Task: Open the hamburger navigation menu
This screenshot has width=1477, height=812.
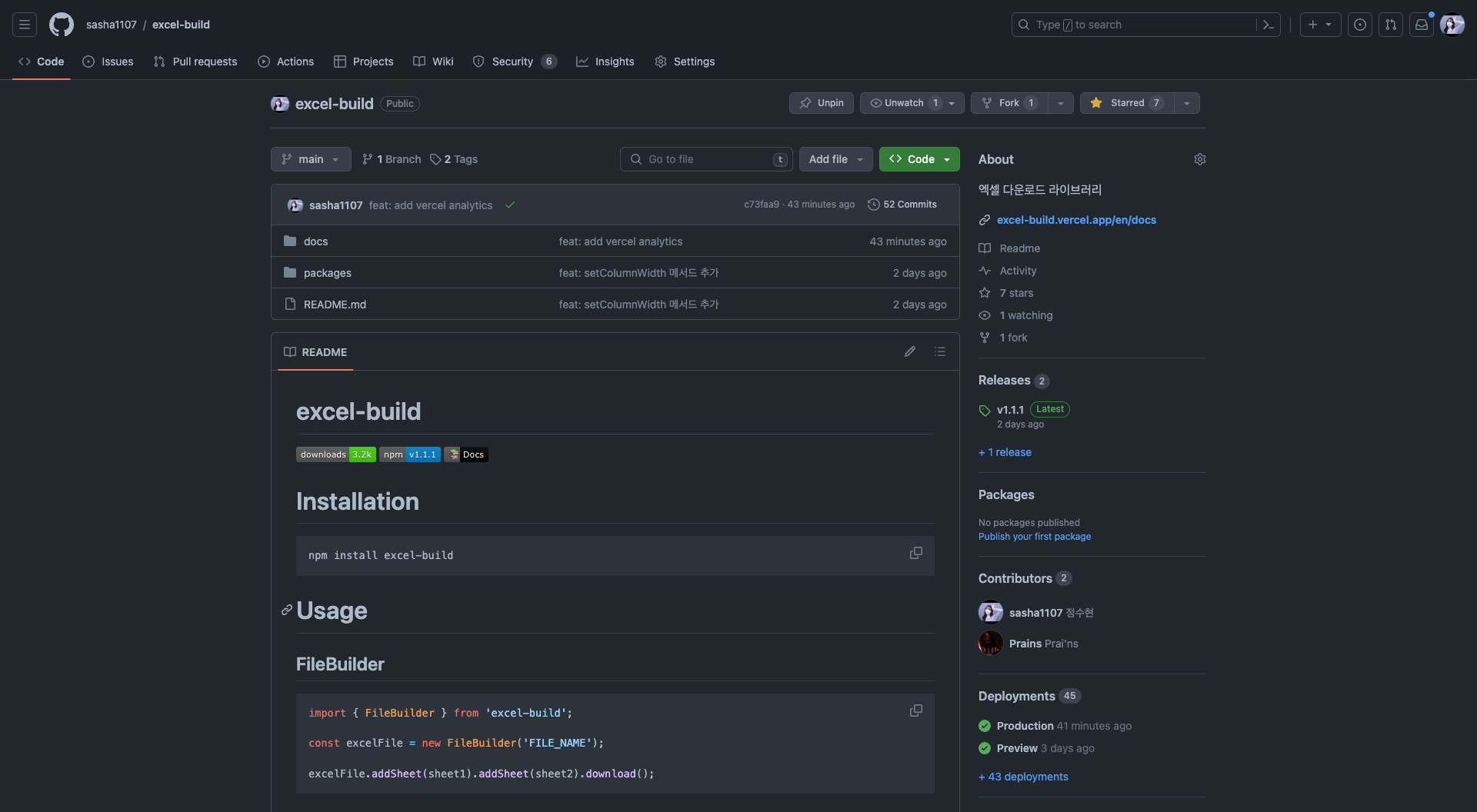Action: click(x=25, y=25)
